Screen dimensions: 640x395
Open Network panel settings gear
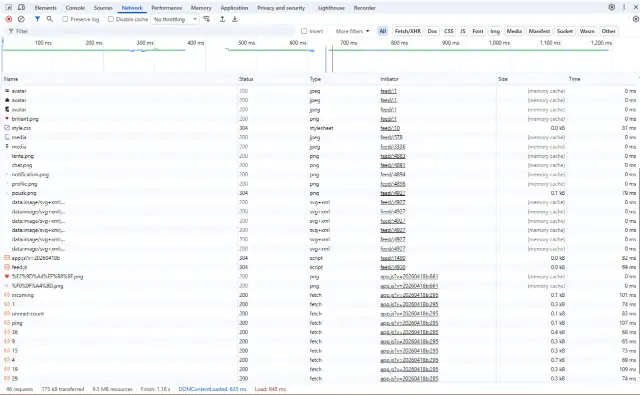pyautogui.click(x=636, y=19)
